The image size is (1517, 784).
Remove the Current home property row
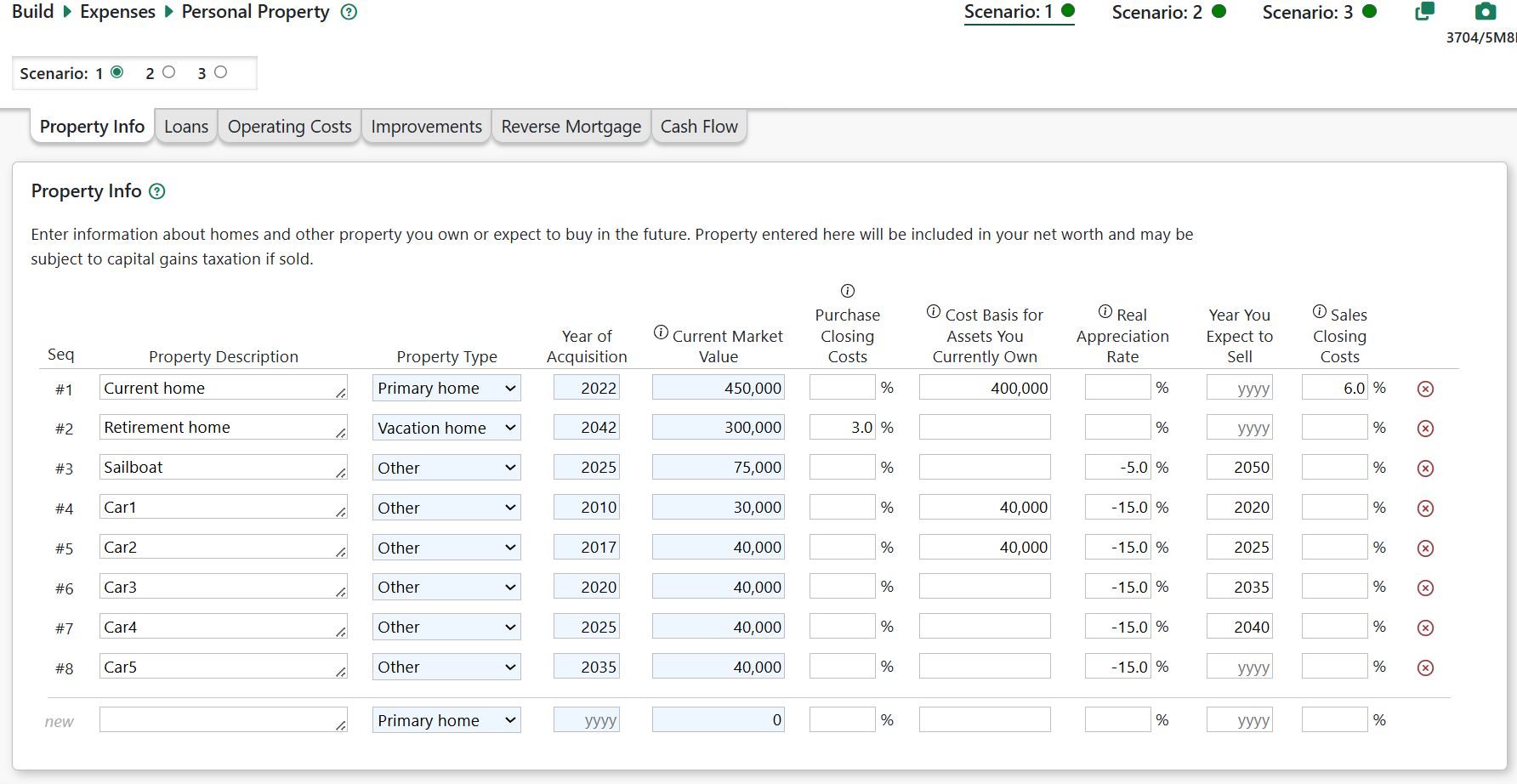(1426, 389)
